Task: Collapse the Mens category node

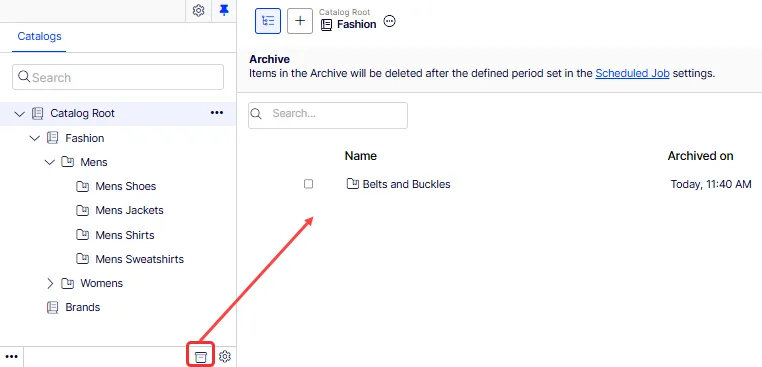Action: click(50, 162)
